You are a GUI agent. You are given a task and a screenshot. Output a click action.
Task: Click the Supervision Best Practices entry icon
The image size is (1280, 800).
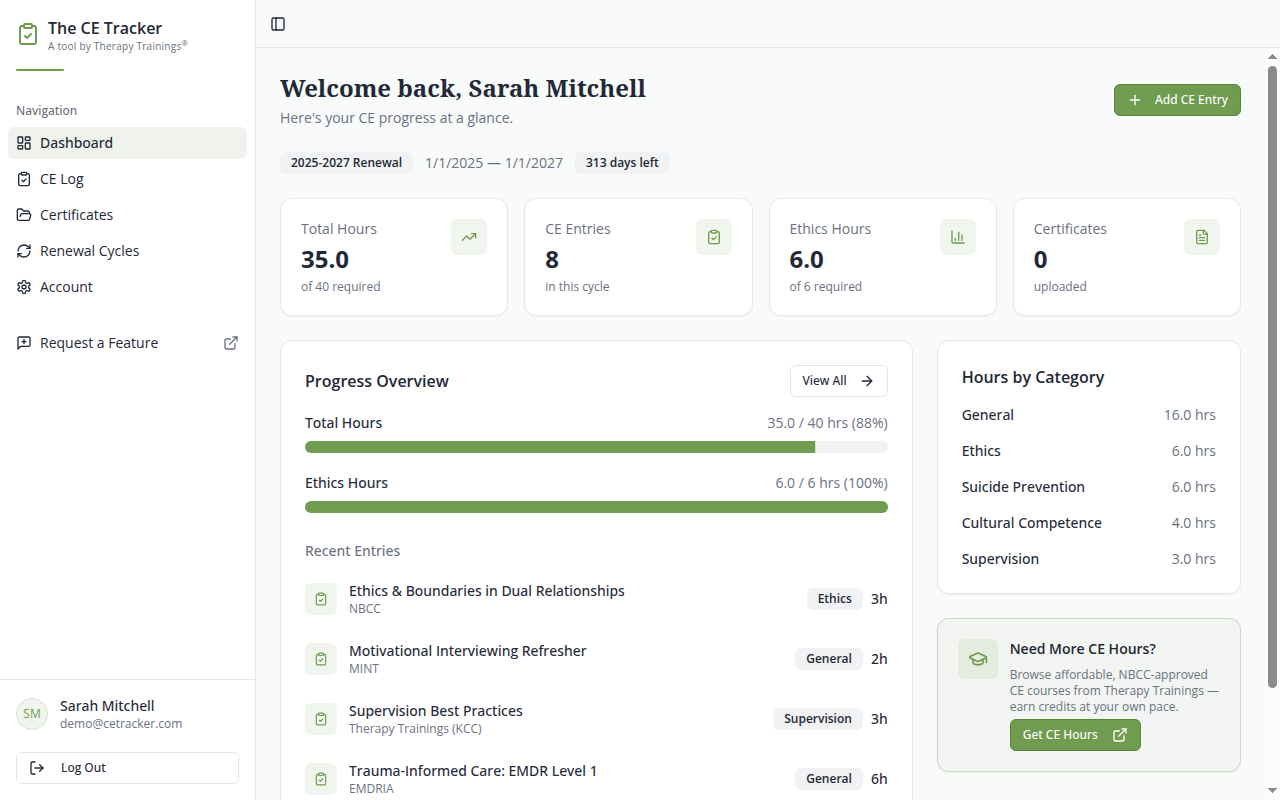point(321,719)
